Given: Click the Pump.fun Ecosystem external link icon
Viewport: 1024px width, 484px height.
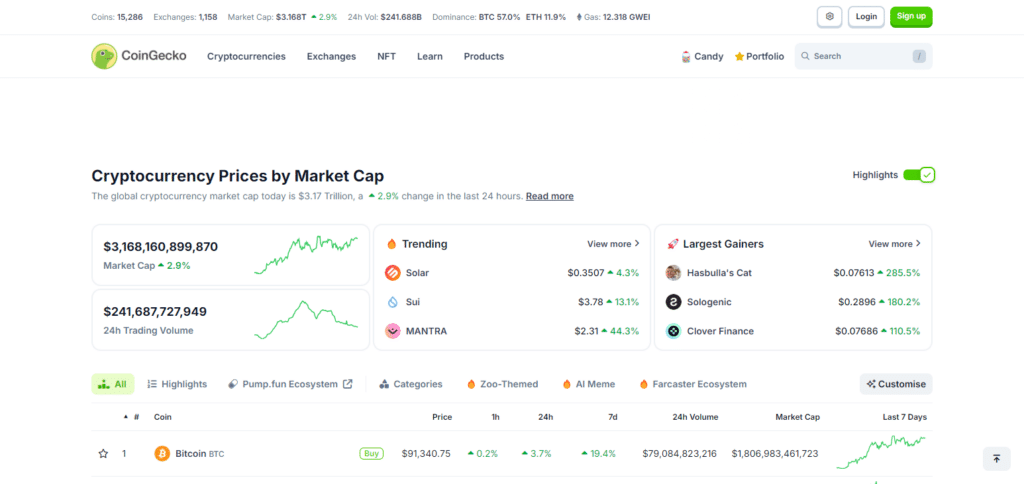Looking at the screenshot, I should (348, 384).
